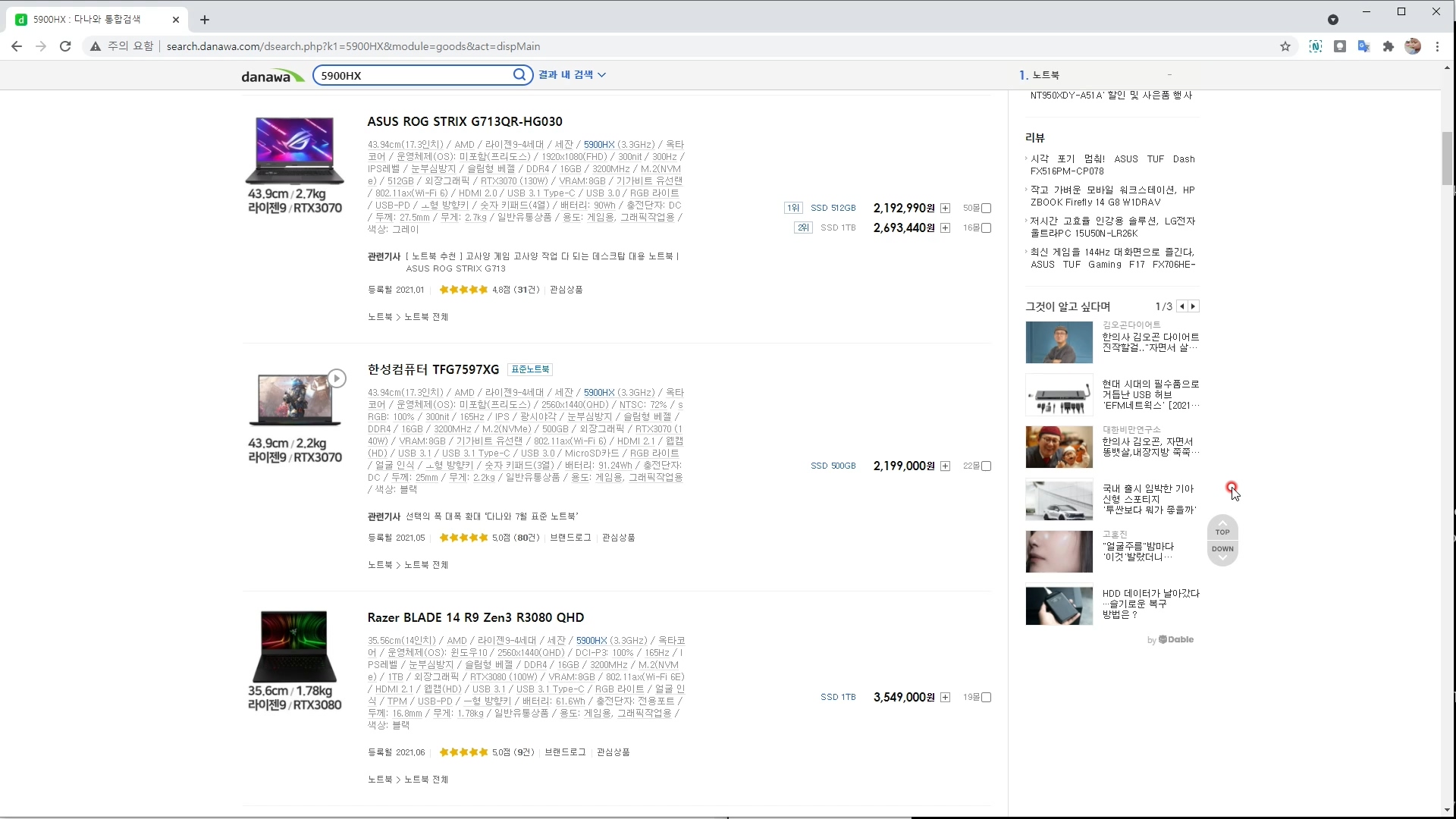Check the 19몰 checkbox for Razer BLADE 14
This screenshot has height=819, width=1456.
click(x=987, y=698)
